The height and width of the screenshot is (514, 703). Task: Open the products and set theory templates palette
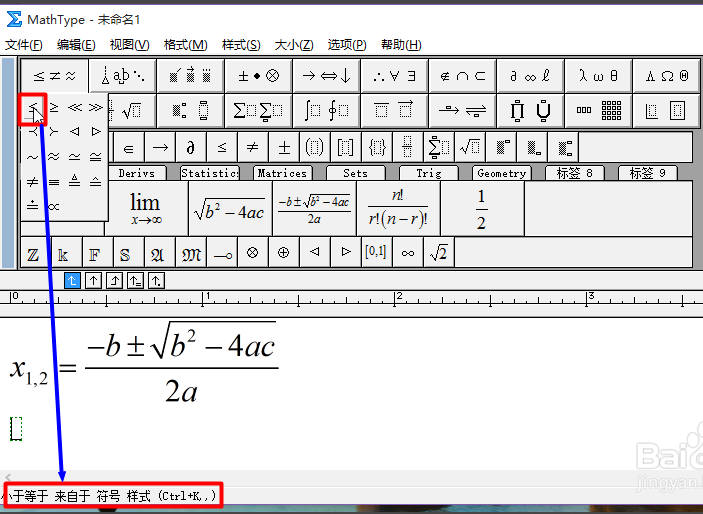530,110
